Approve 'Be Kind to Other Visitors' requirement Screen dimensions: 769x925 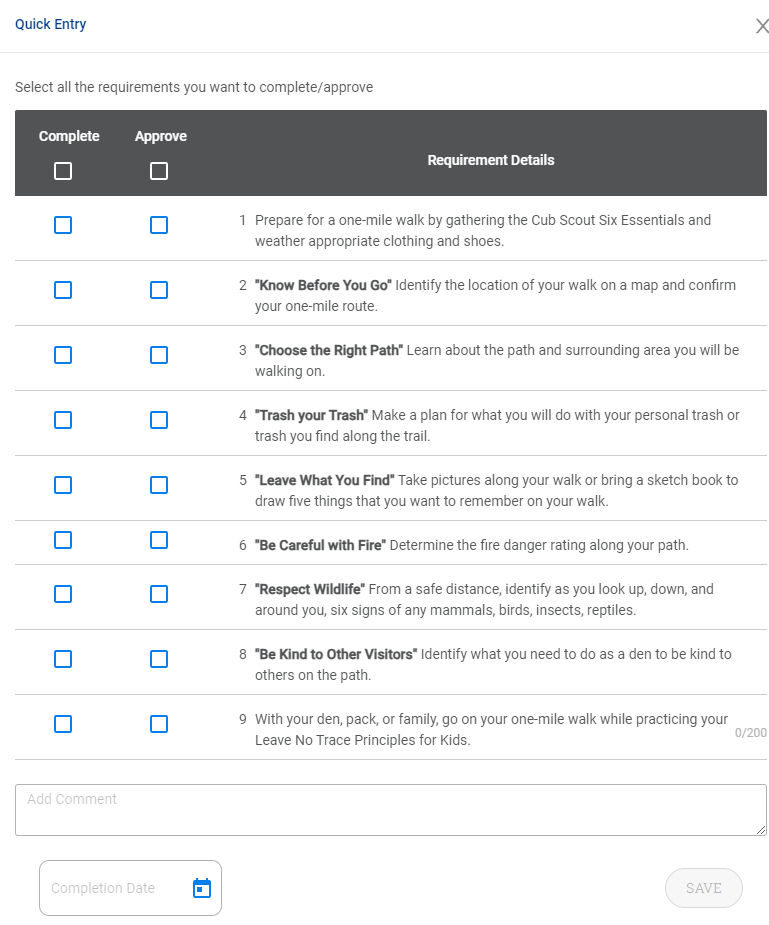point(159,658)
